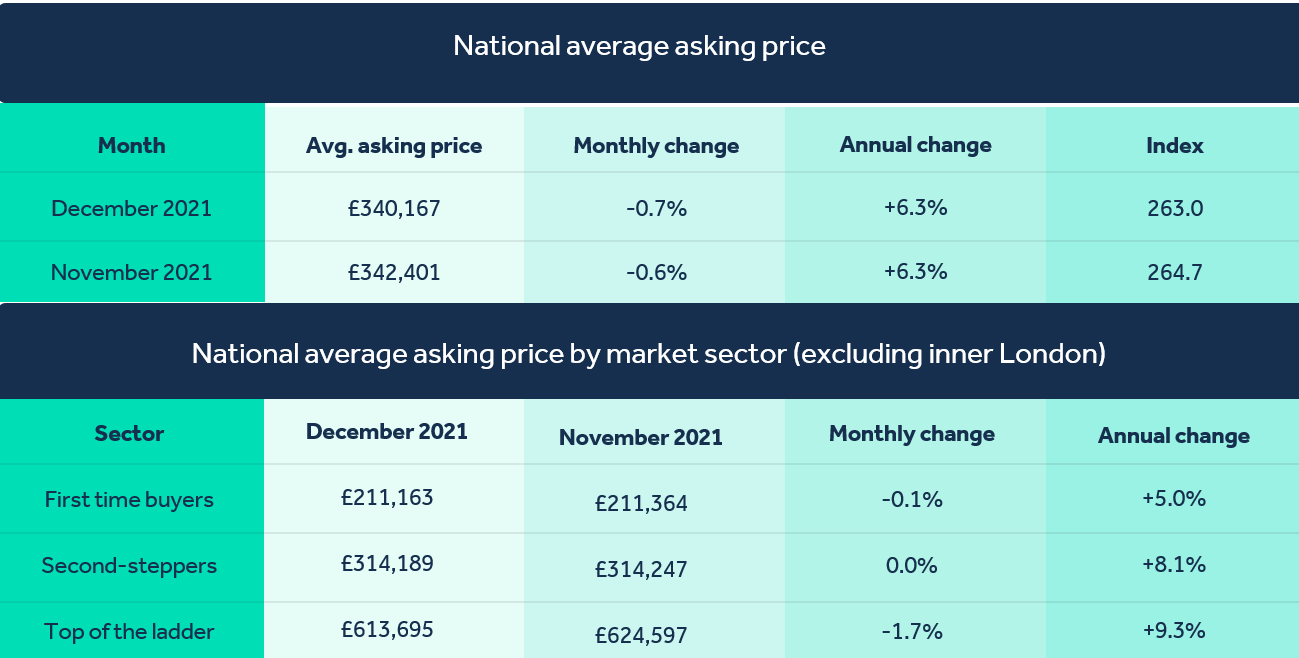Click the £211,163 December price cell
Viewport: 1299px width, 658px height.
click(387, 497)
